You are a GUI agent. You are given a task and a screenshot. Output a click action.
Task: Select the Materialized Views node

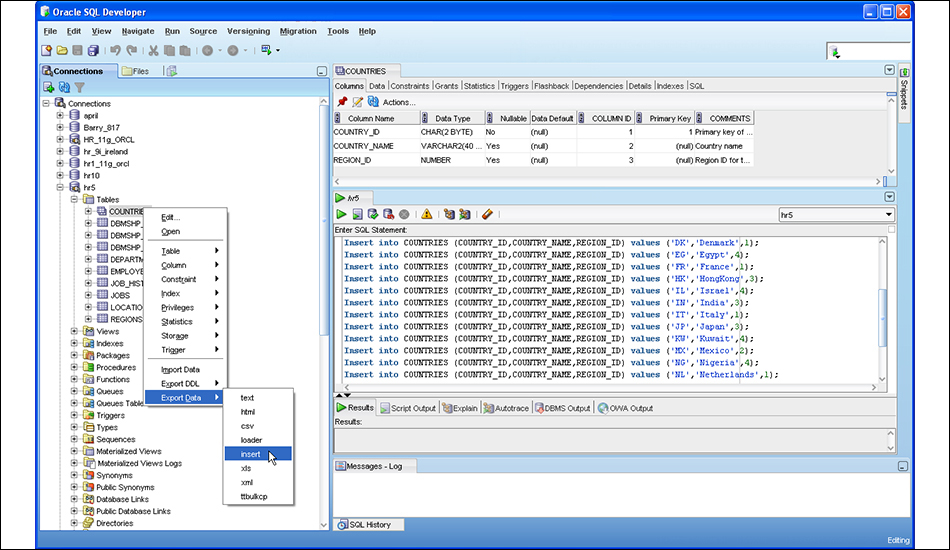coord(128,451)
